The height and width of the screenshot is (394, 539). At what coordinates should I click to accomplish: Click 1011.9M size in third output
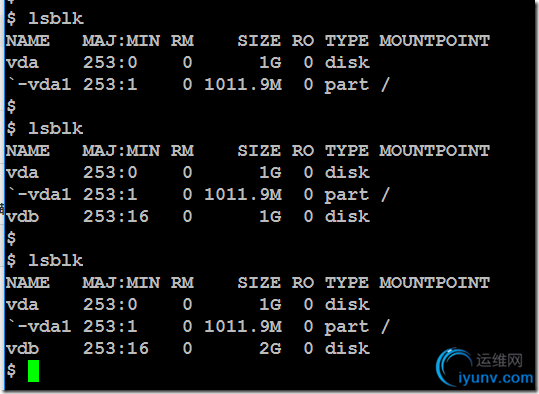click(x=243, y=326)
